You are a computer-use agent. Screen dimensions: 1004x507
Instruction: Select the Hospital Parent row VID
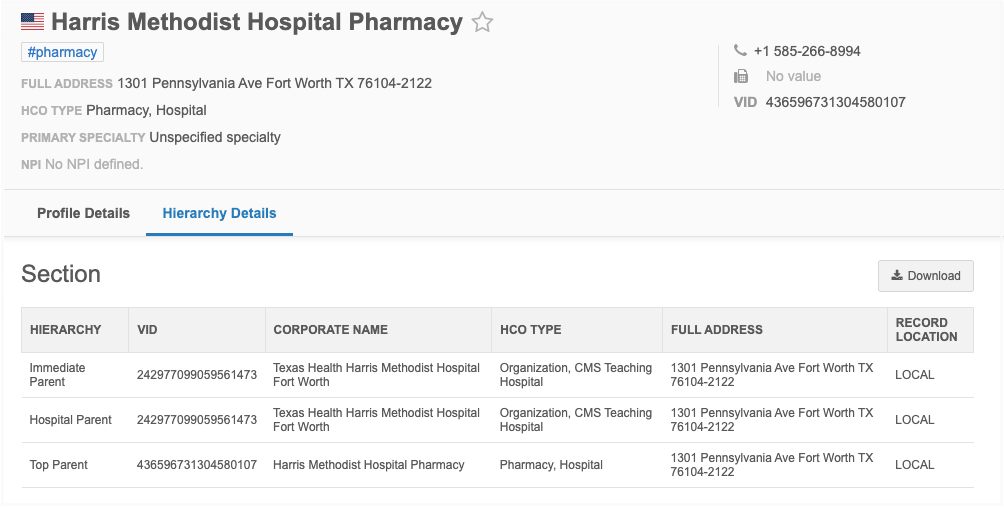point(197,420)
